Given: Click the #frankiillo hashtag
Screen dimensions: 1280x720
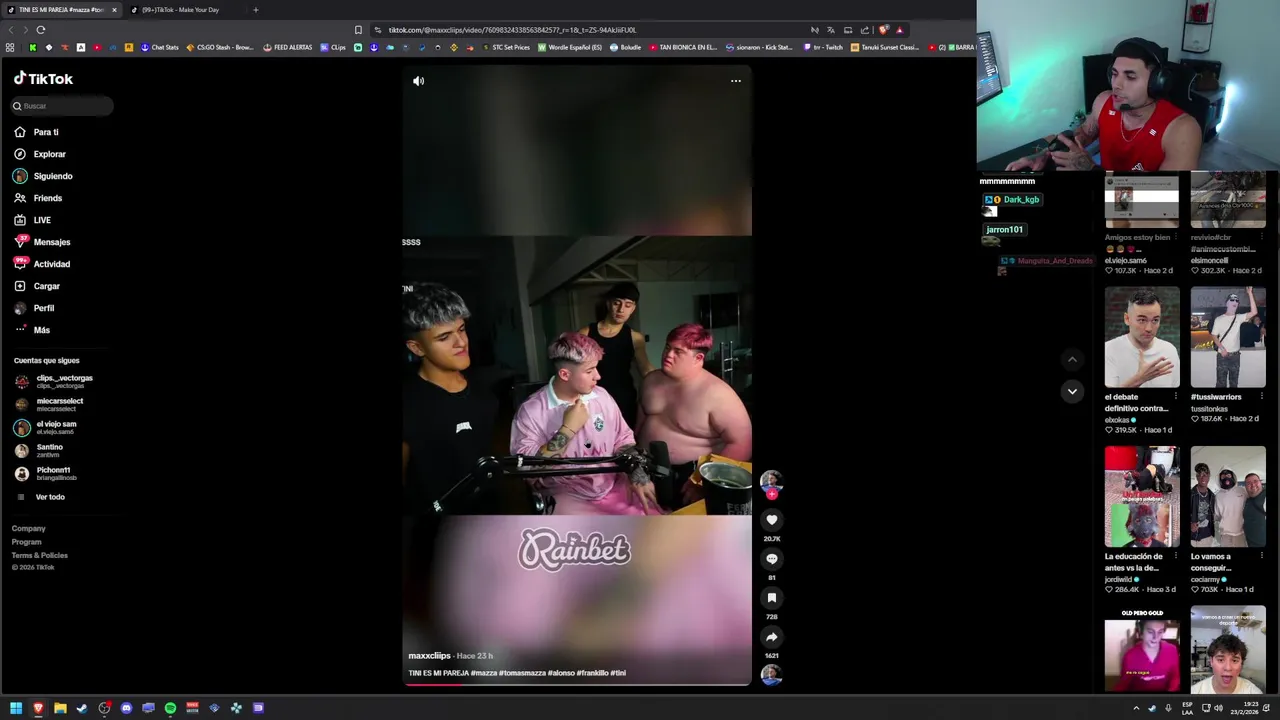Looking at the screenshot, I should 593,673.
